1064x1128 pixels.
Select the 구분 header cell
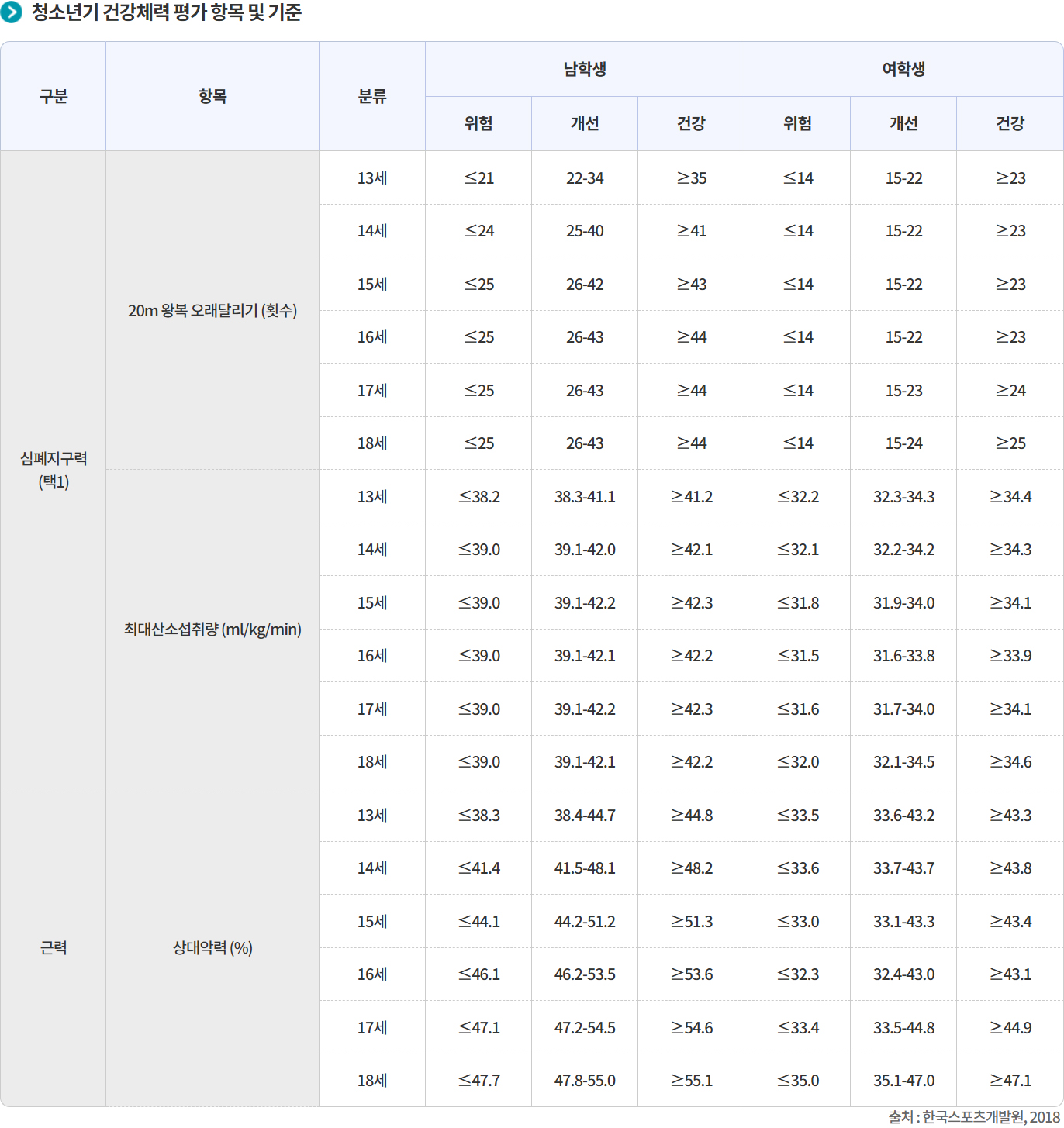click(x=53, y=96)
